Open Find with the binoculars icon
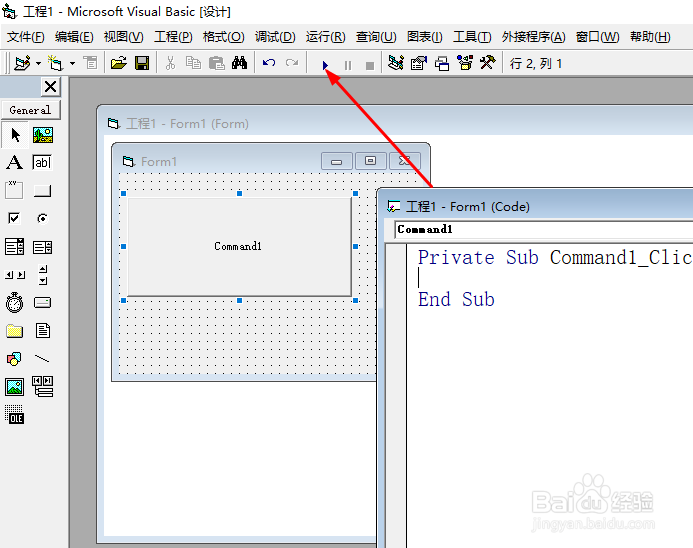This screenshot has height=548, width=693. pos(240,64)
